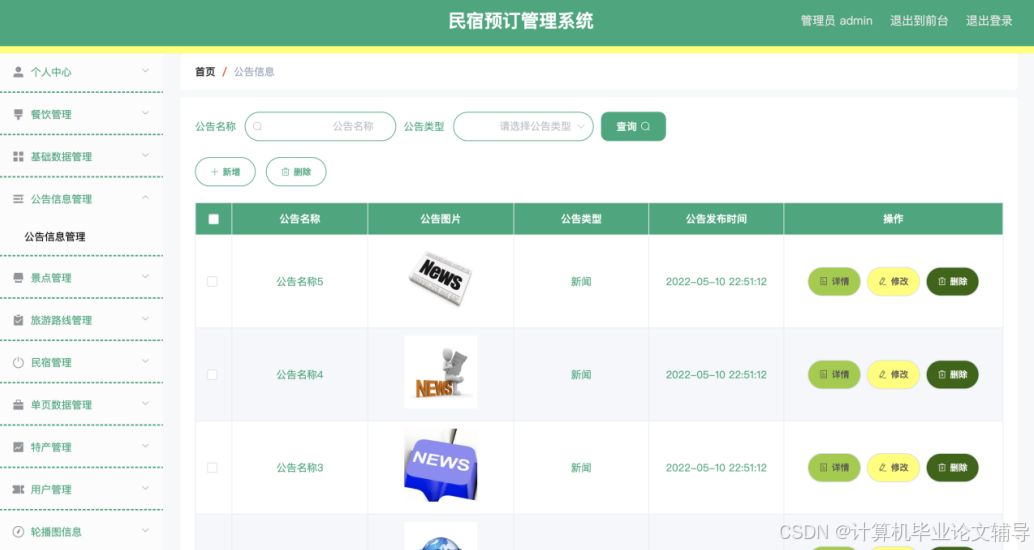The height and width of the screenshot is (550, 1034).
Task: Open the 公告信息管理 submenu item
Action: click(55, 237)
